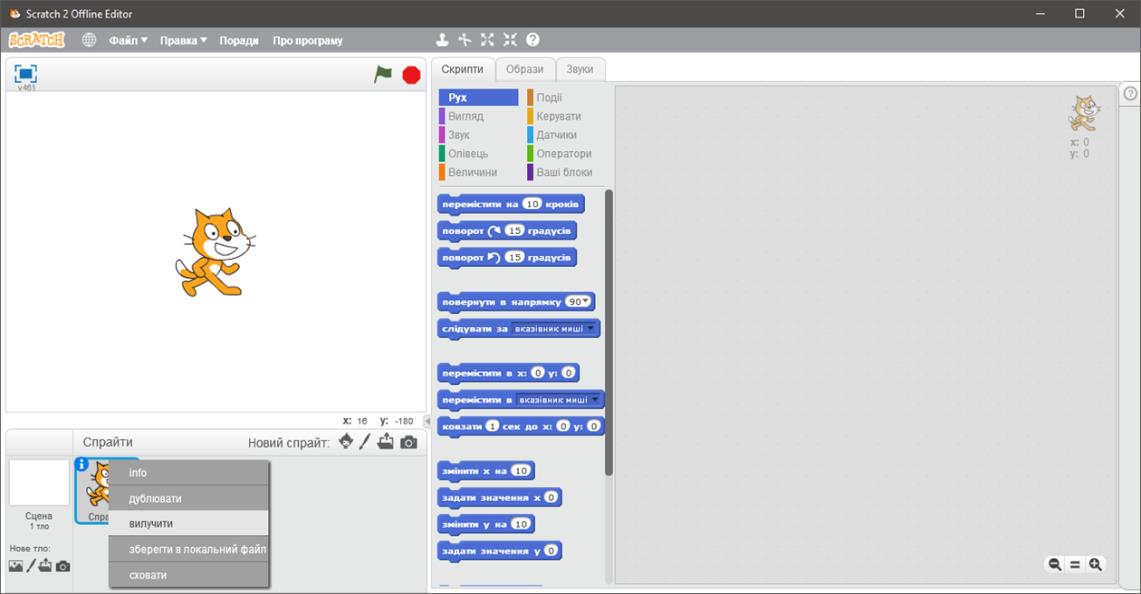This screenshot has width=1141, height=594.
Task: Select the Delete scissors tool
Action: point(464,40)
